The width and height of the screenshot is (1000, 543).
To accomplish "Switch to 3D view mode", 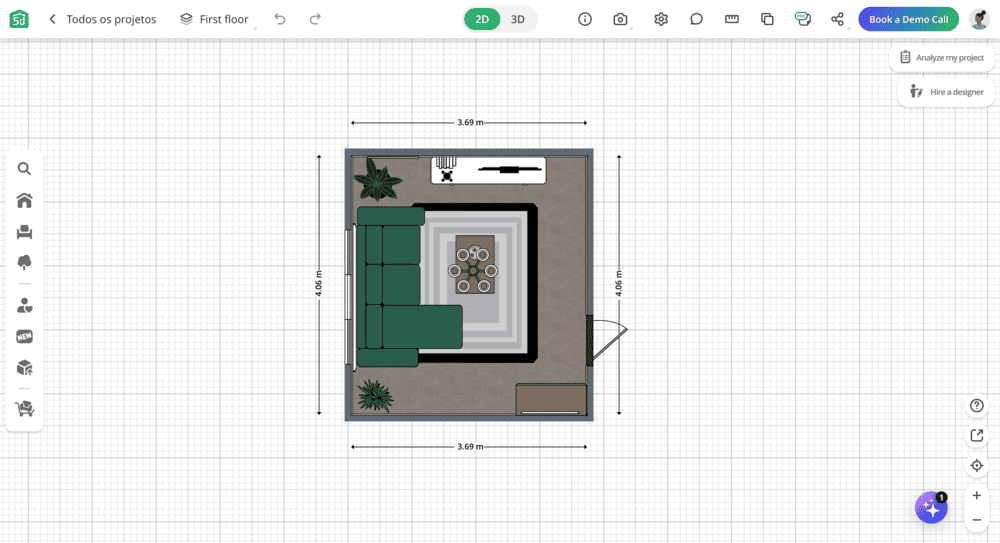I will [x=517, y=19].
